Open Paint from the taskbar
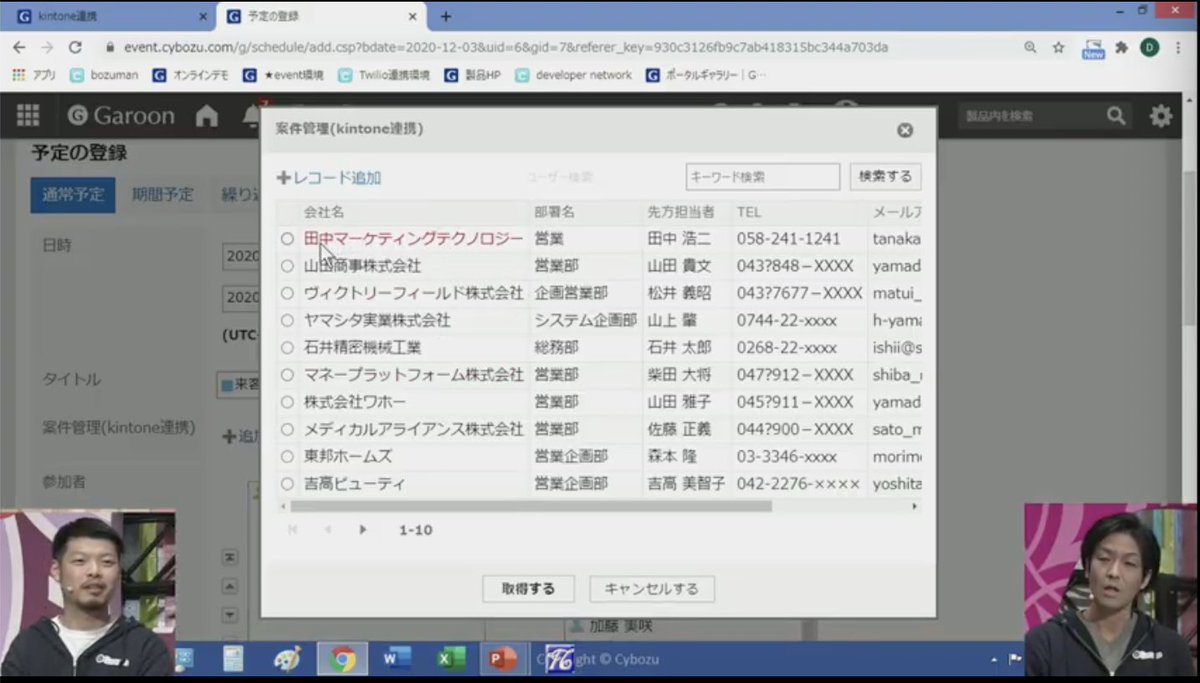This screenshot has height=683, width=1200. click(287, 659)
